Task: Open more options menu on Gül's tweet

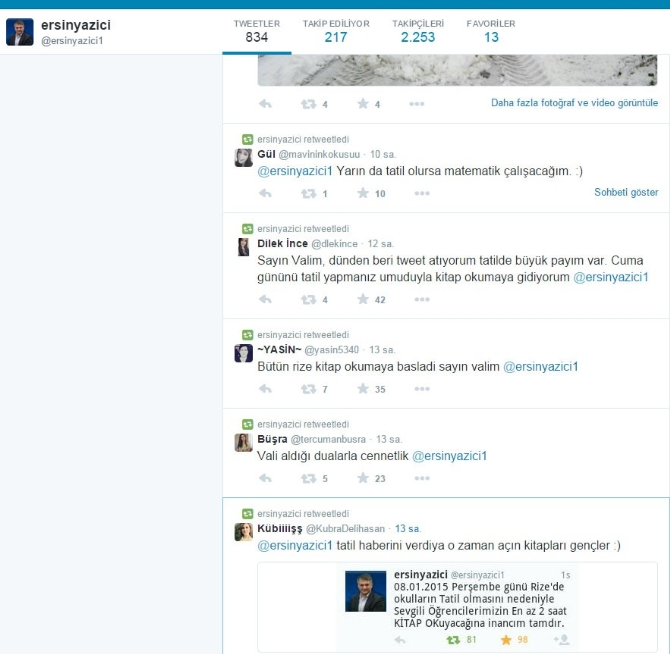Action: 416,193
